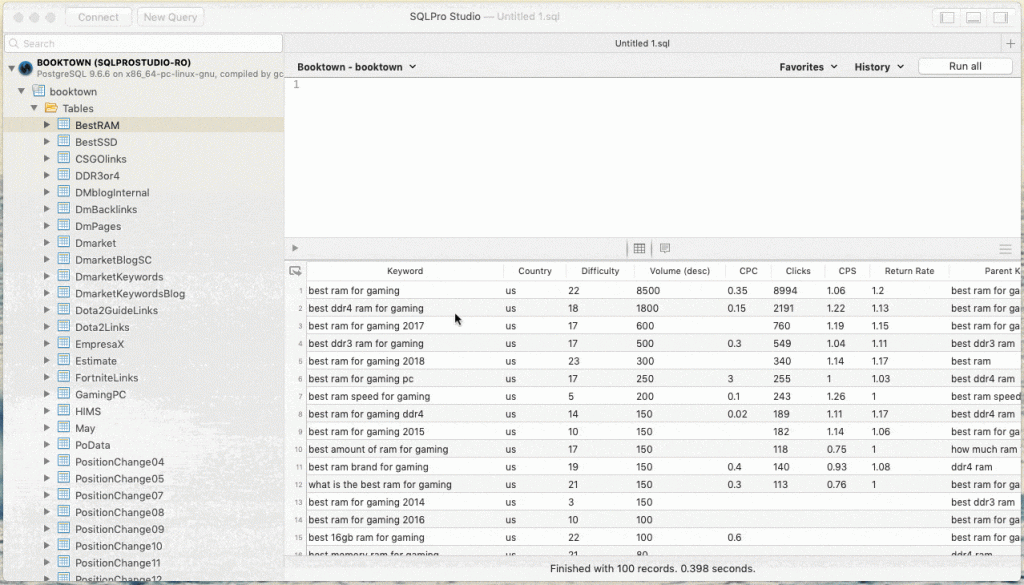
Task: Run the query using the play arrow icon
Action: (x=293, y=247)
